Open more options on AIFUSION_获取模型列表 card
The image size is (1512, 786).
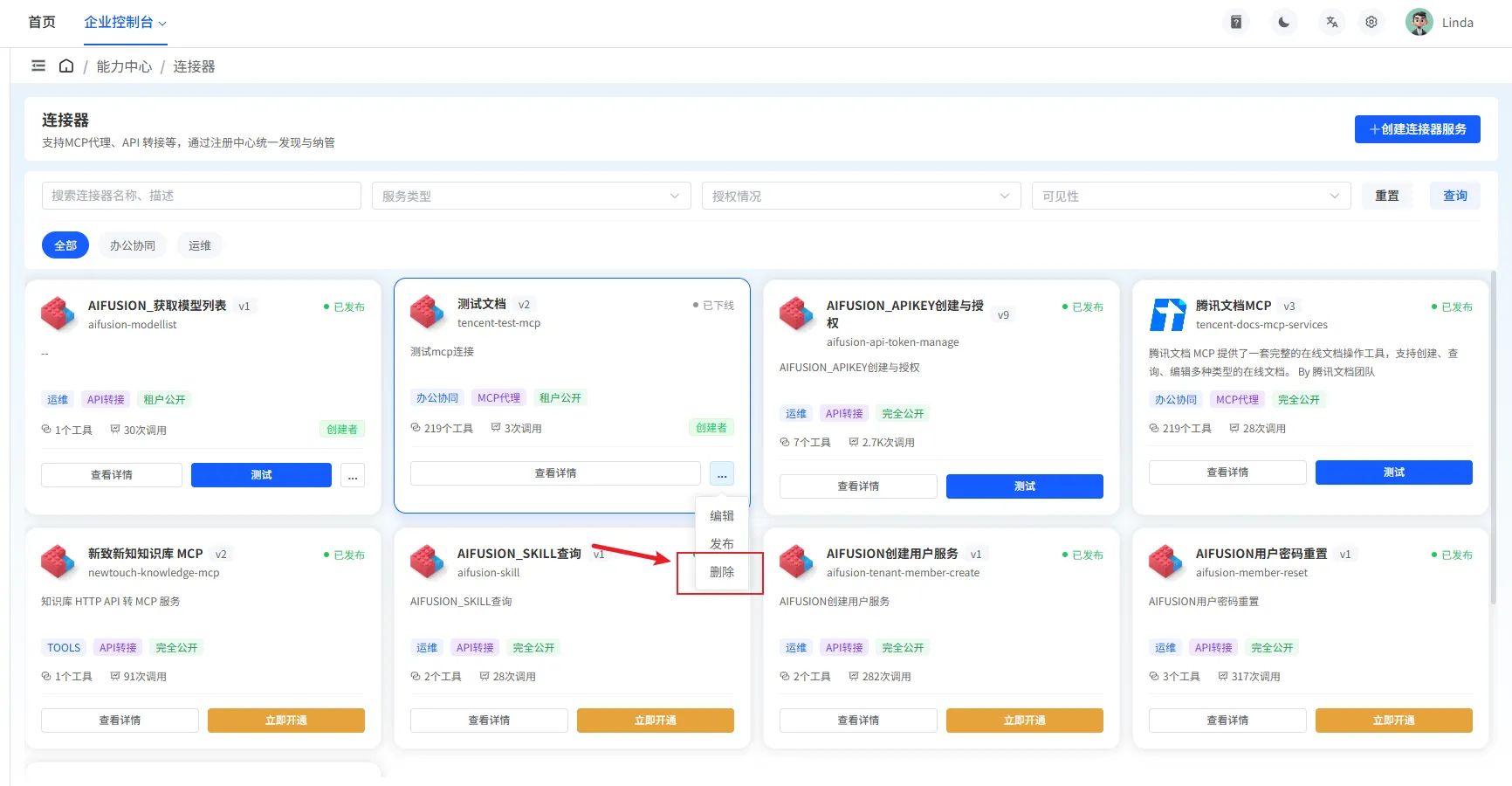[353, 475]
